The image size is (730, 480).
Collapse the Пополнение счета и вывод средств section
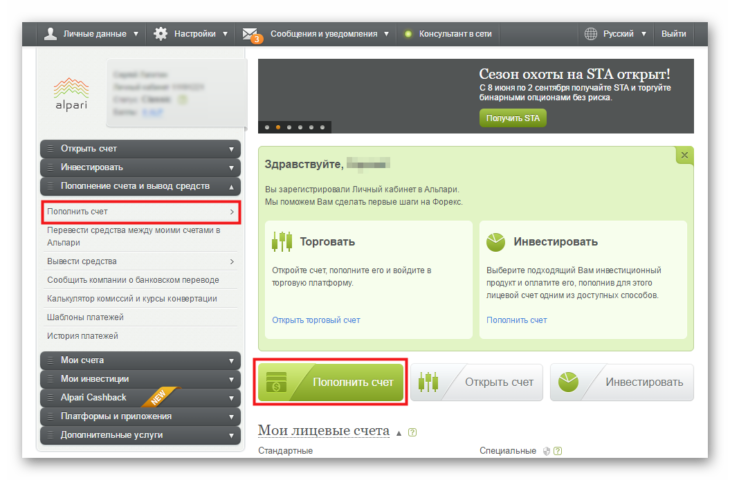click(140, 186)
